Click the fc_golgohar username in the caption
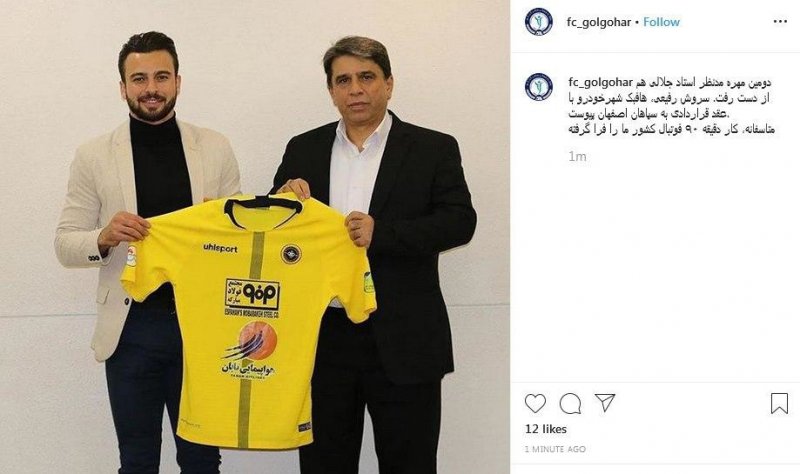 click(601, 82)
